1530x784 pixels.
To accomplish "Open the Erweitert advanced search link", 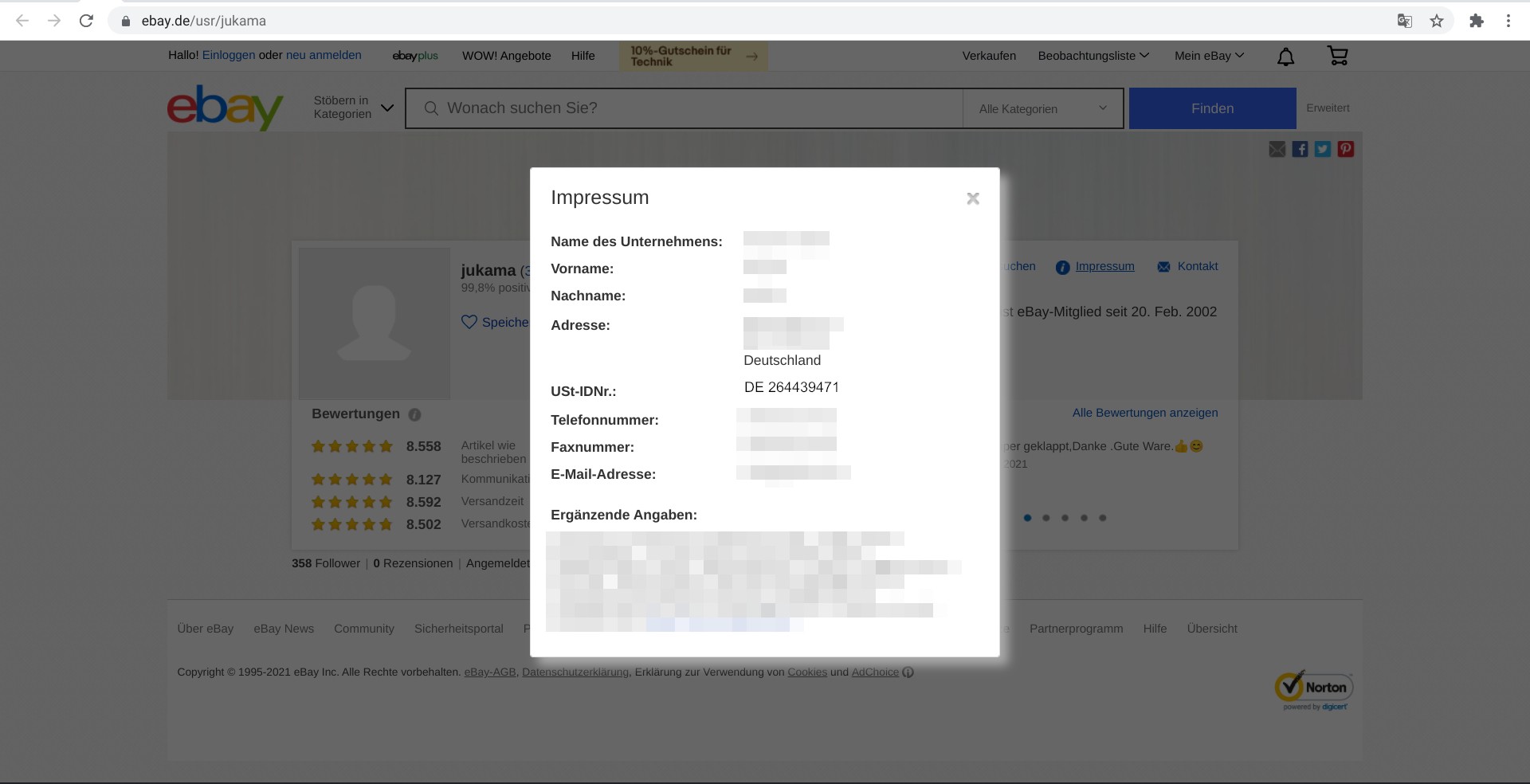I will click(x=1328, y=108).
